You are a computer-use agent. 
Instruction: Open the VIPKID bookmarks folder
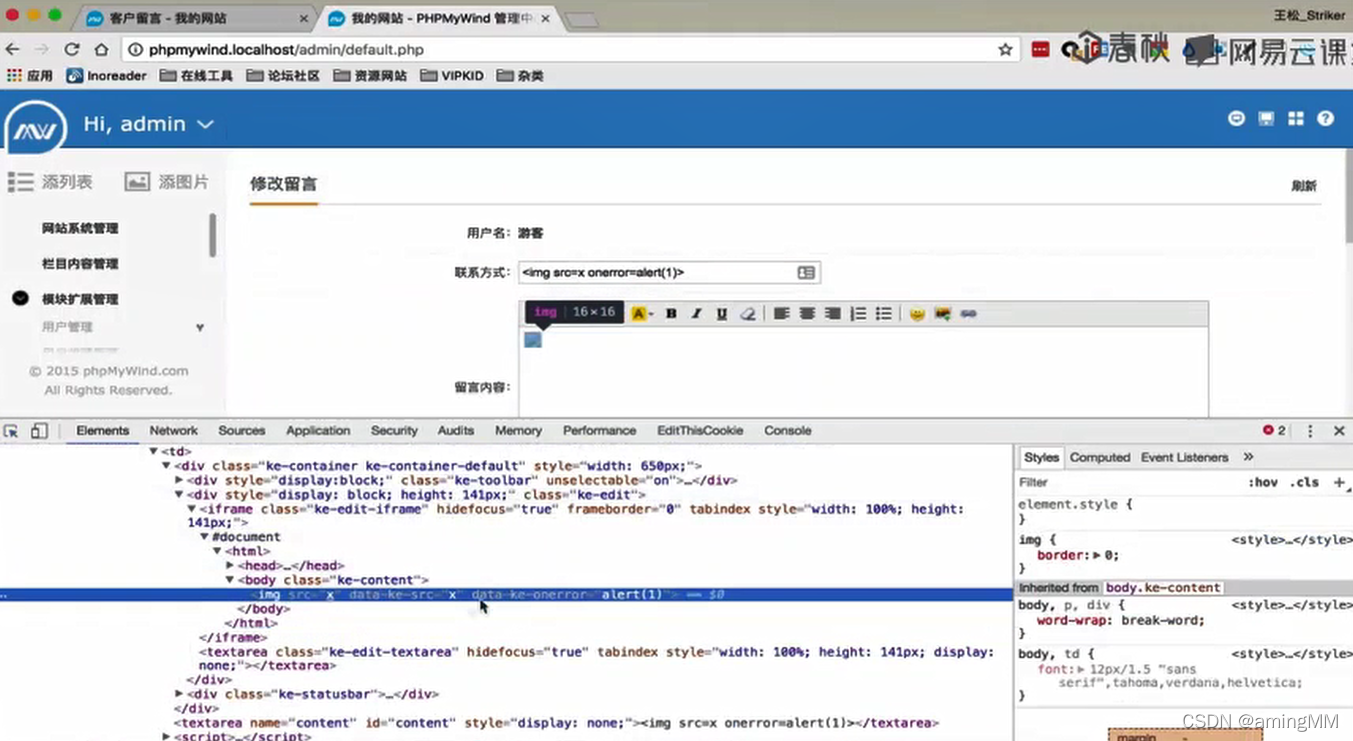[452, 75]
